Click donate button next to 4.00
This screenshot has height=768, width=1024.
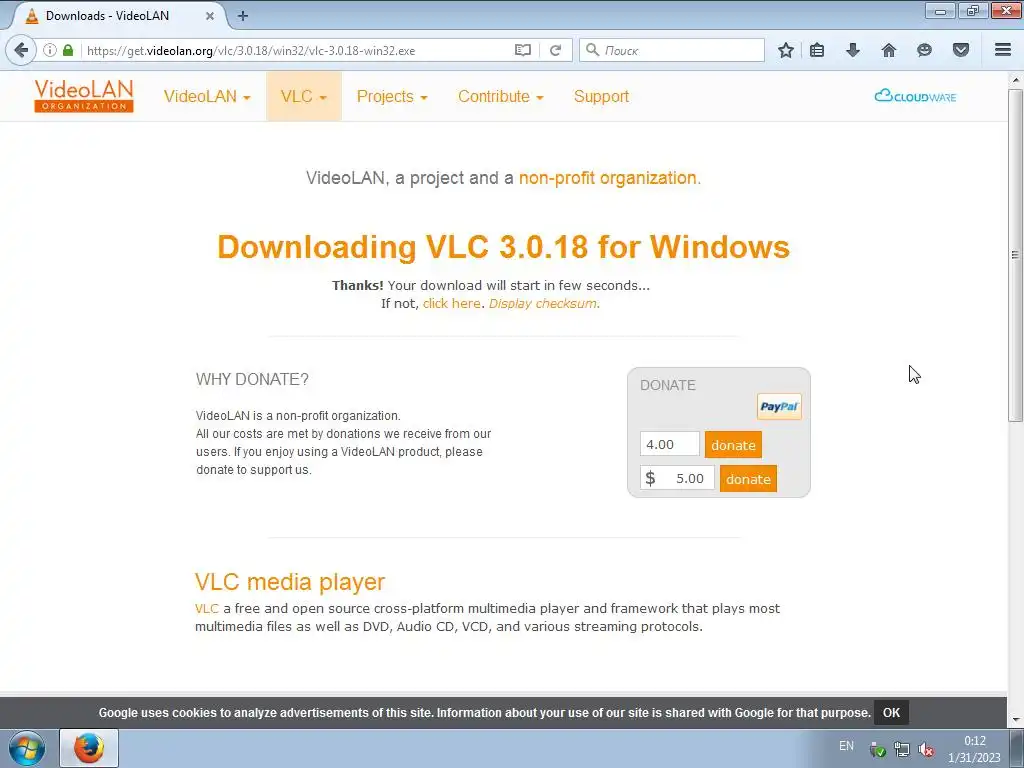tap(733, 445)
